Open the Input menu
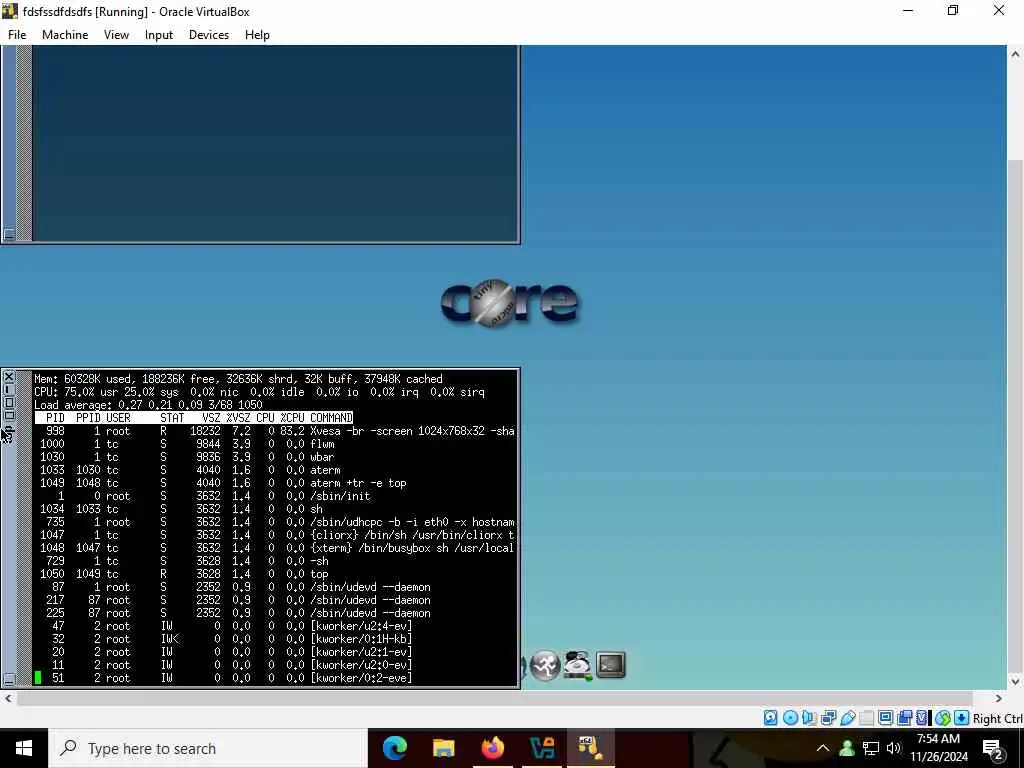Viewport: 1024px width, 768px height. [159, 35]
